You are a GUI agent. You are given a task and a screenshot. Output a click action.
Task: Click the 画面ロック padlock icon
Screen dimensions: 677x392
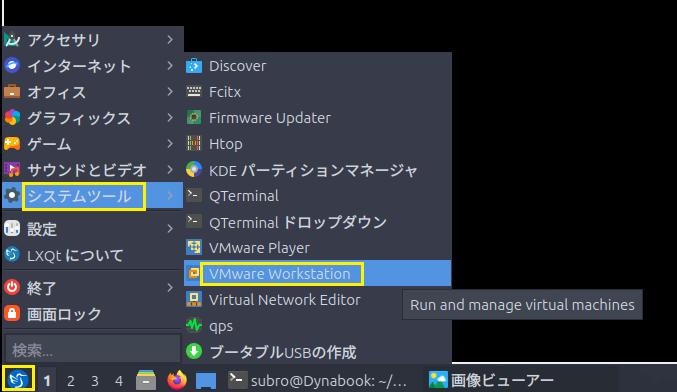(12, 313)
